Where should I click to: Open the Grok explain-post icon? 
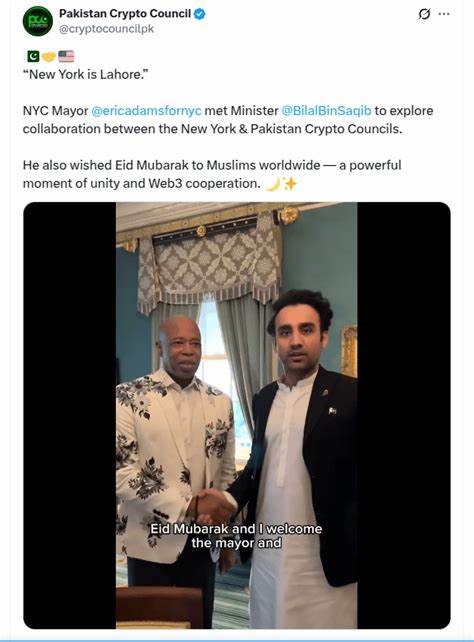(x=424, y=14)
